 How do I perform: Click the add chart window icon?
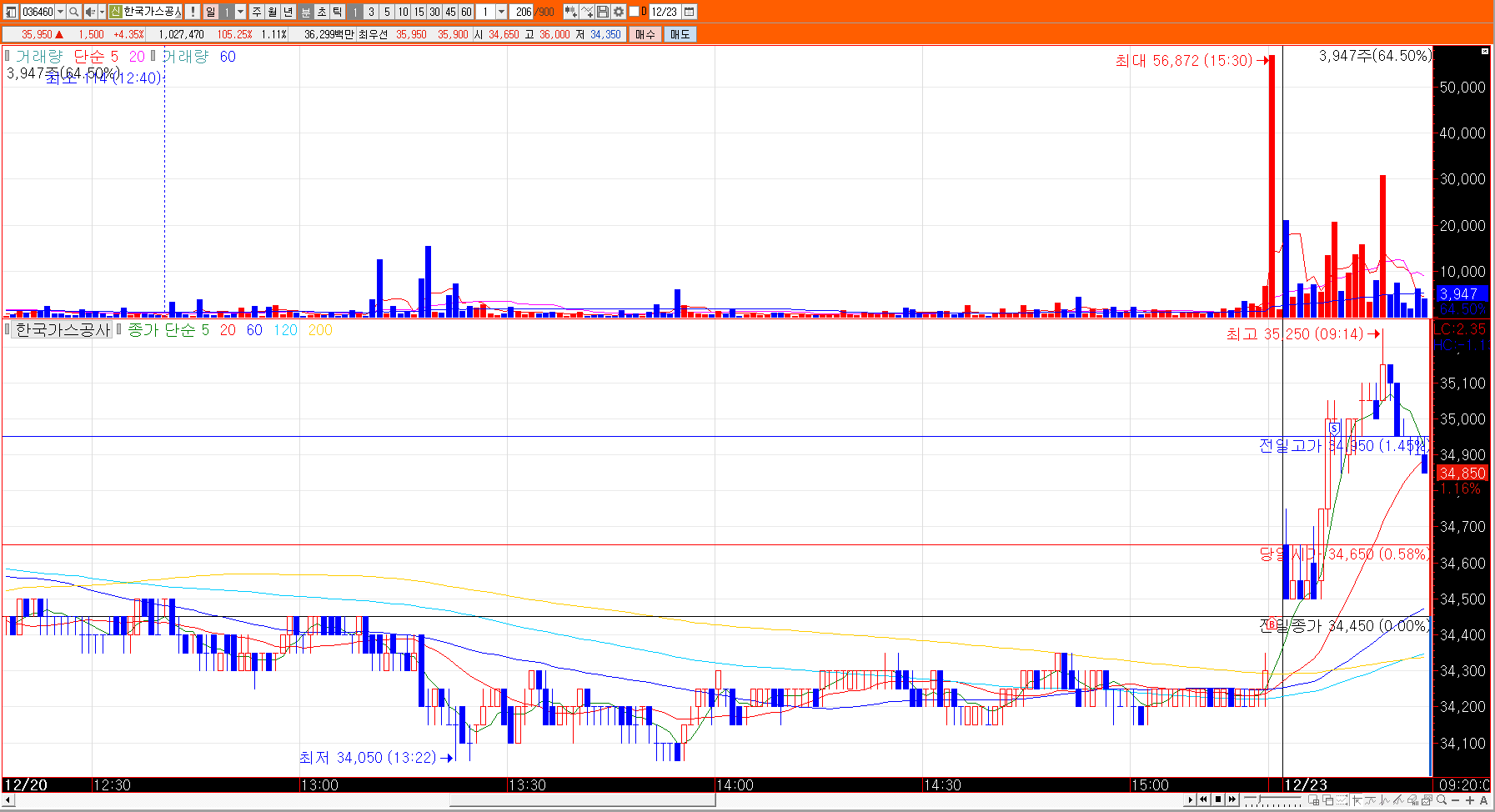1313,799
